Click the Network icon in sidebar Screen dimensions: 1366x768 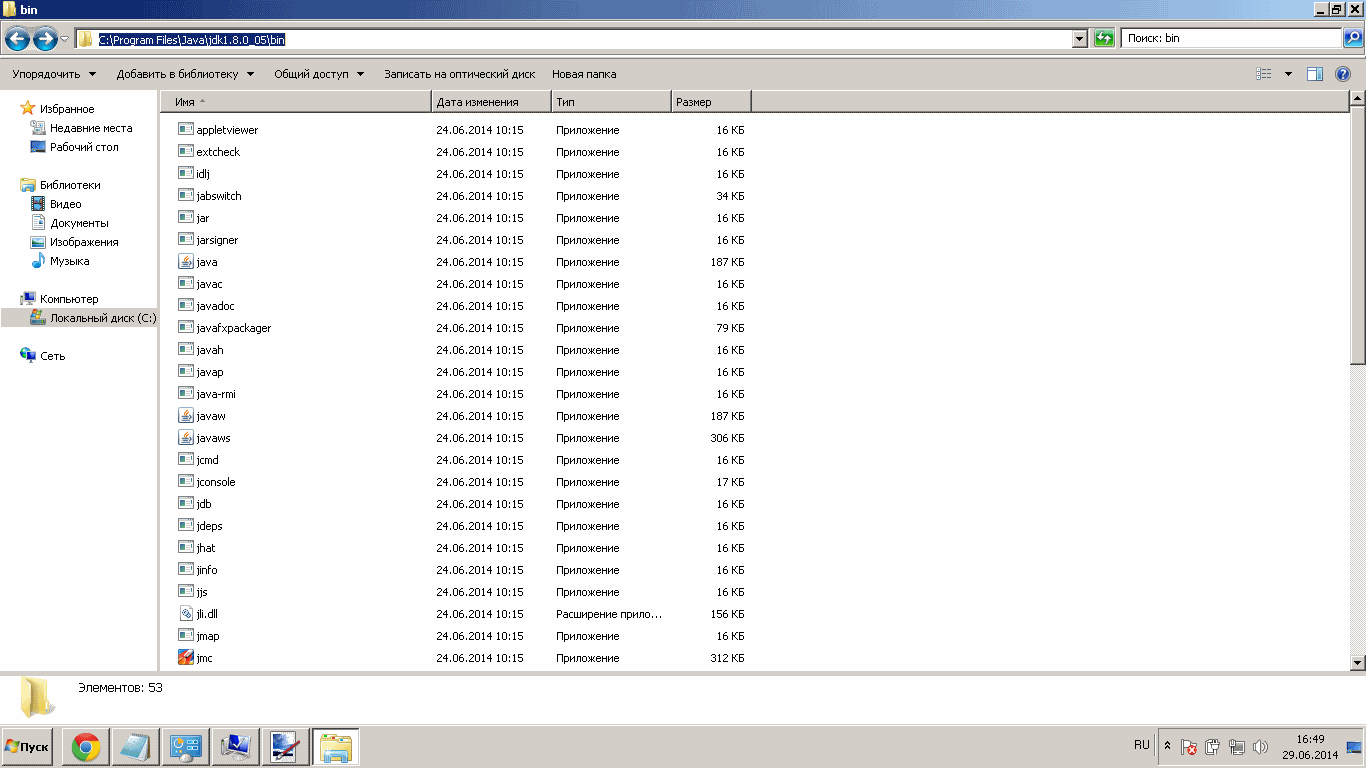coord(28,356)
